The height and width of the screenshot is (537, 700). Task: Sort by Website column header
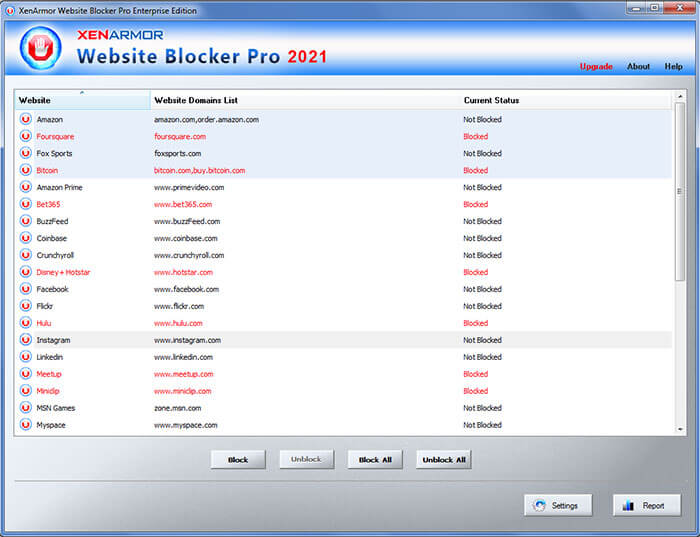tap(83, 100)
